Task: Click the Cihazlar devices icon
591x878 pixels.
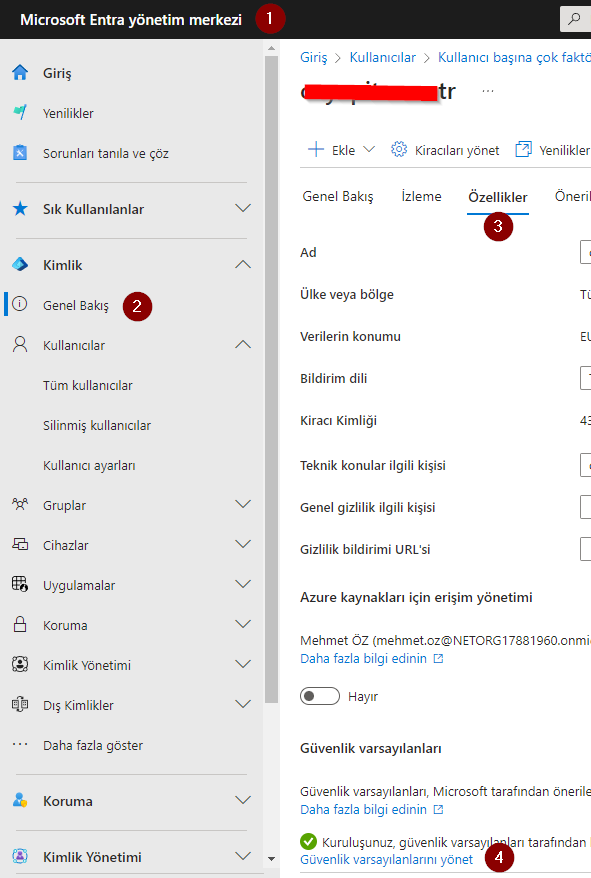Action: (20, 544)
